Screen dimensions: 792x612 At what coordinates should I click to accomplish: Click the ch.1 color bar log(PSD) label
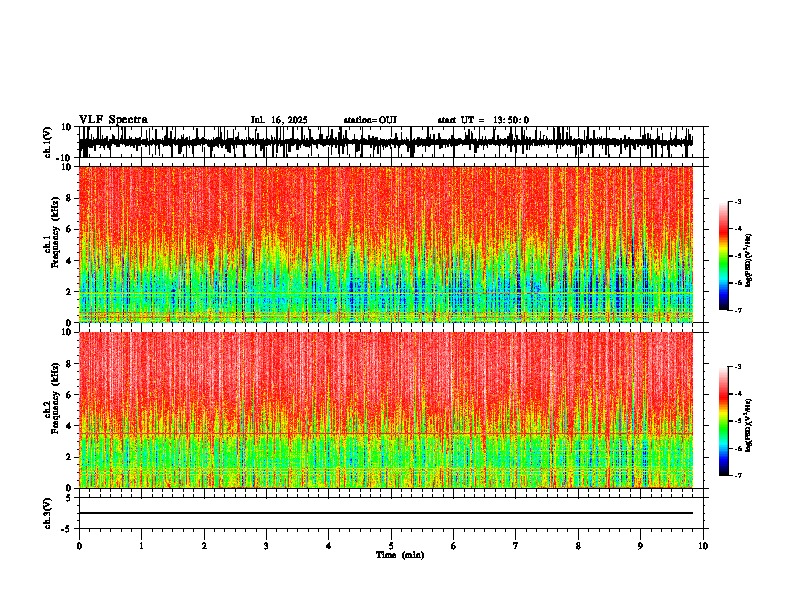(x=749, y=260)
